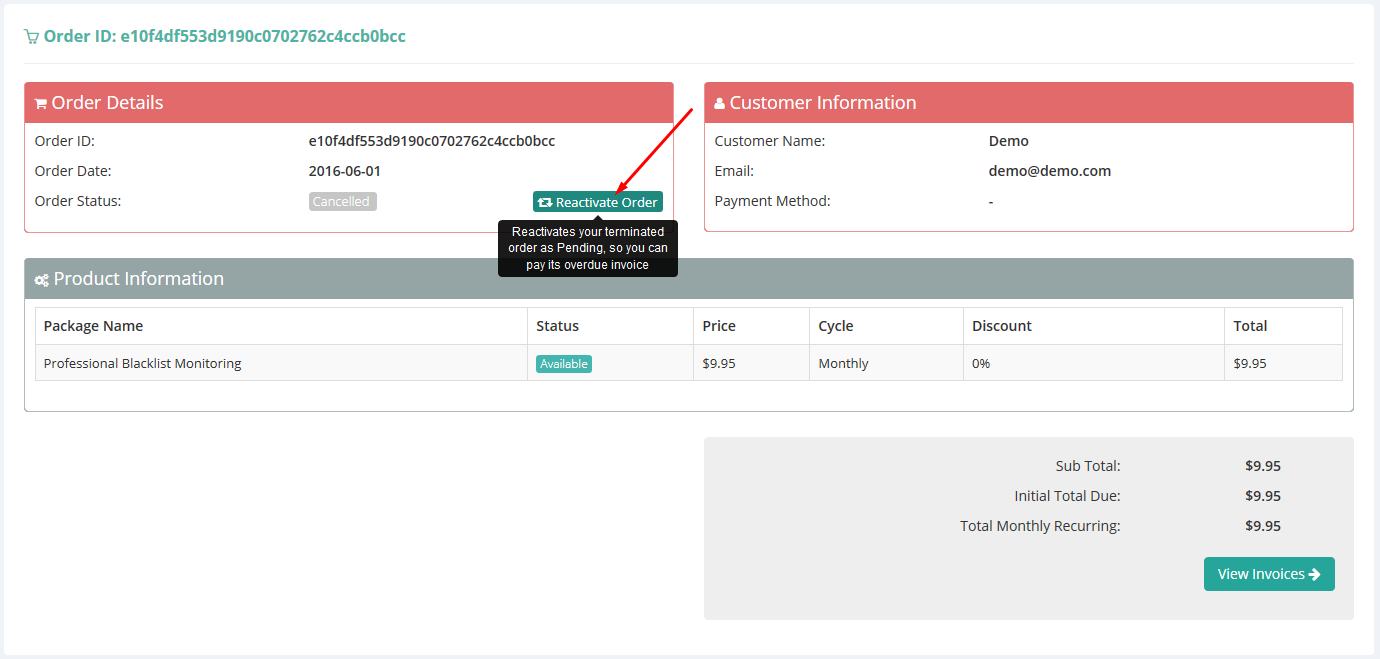Click the $9.95 value in the table's Total column
This screenshot has width=1380, height=659.
click(x=1250, y=364)
